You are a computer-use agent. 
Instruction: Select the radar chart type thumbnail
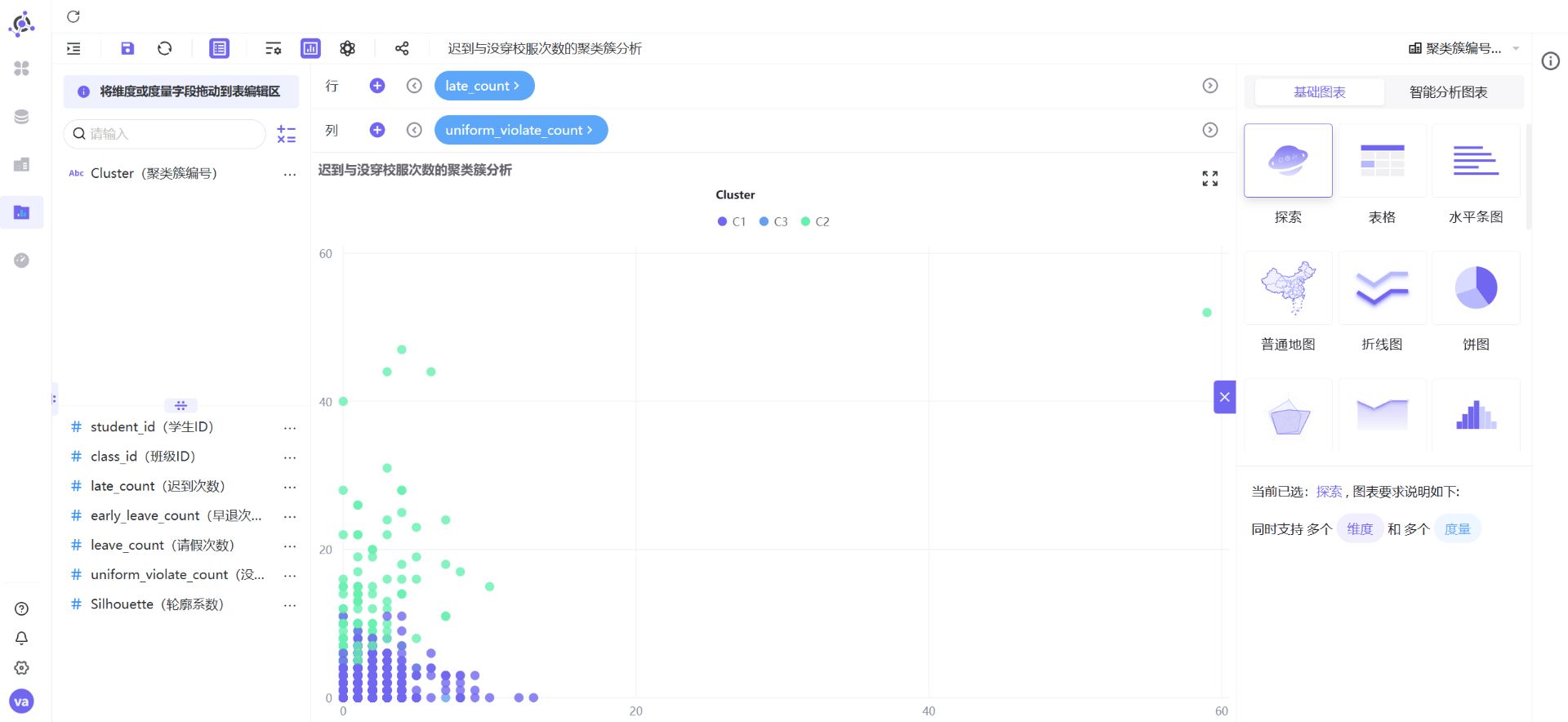click(1288, 414)
